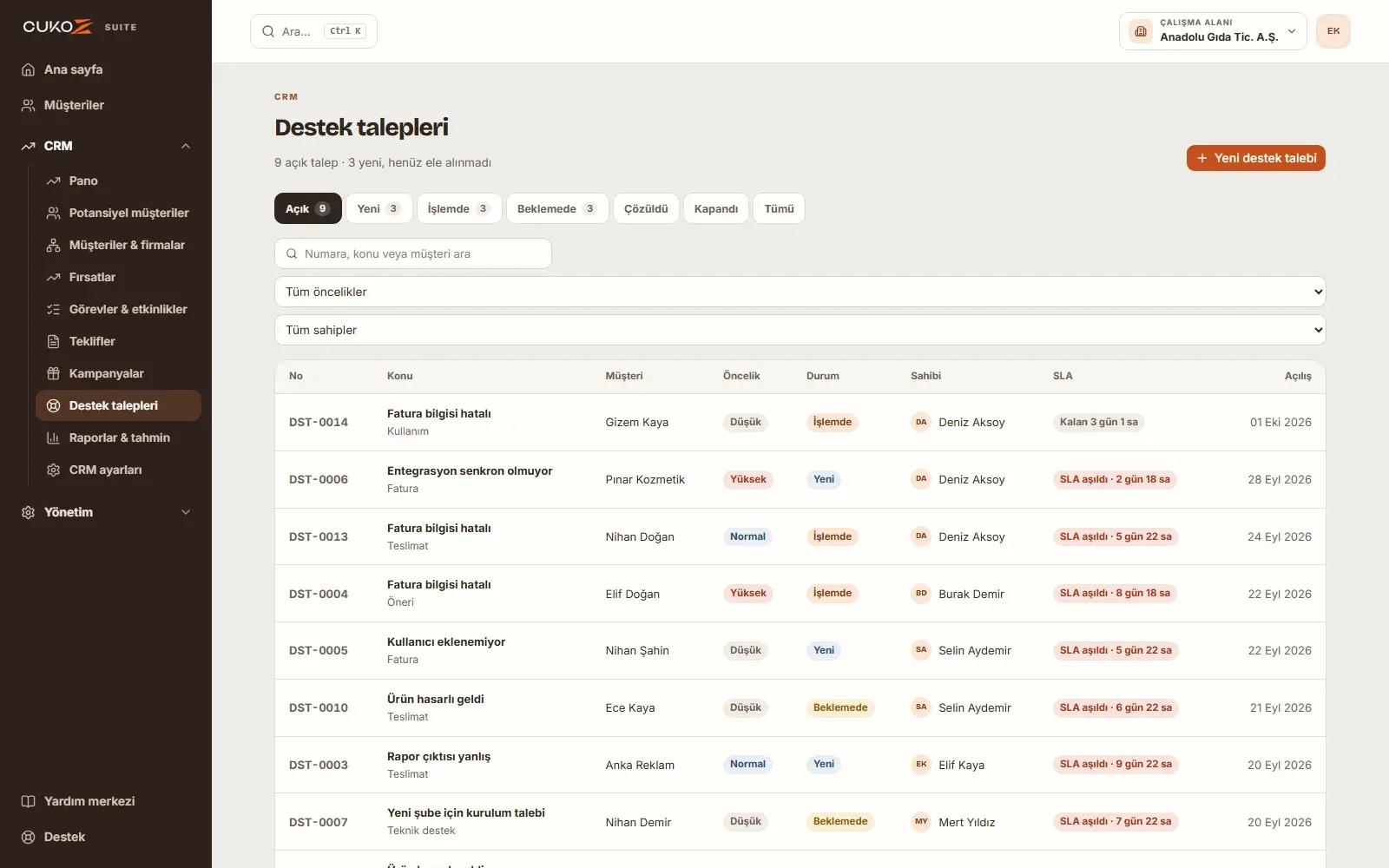The height and width of the screenshot is (868, 1389).
Task: Click the EK user avatar
Action: (1333, 31)
